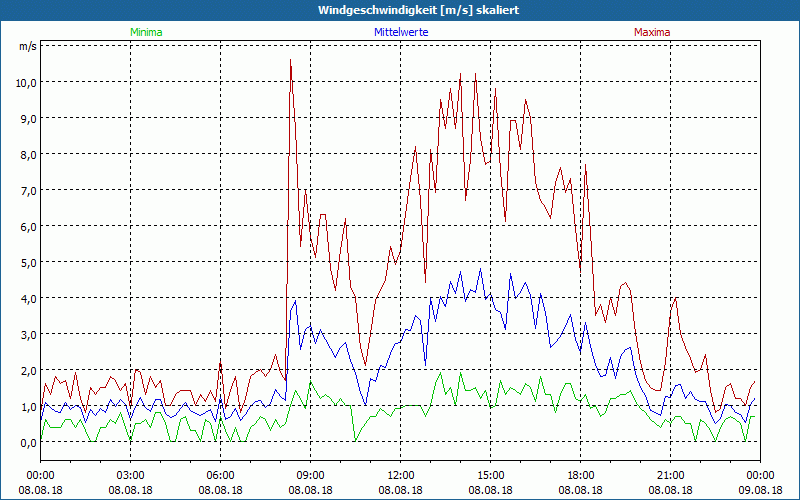Click the '7,0' y-axis value
Viewport: 800px width, 500px height.
(x=29, y=190)
